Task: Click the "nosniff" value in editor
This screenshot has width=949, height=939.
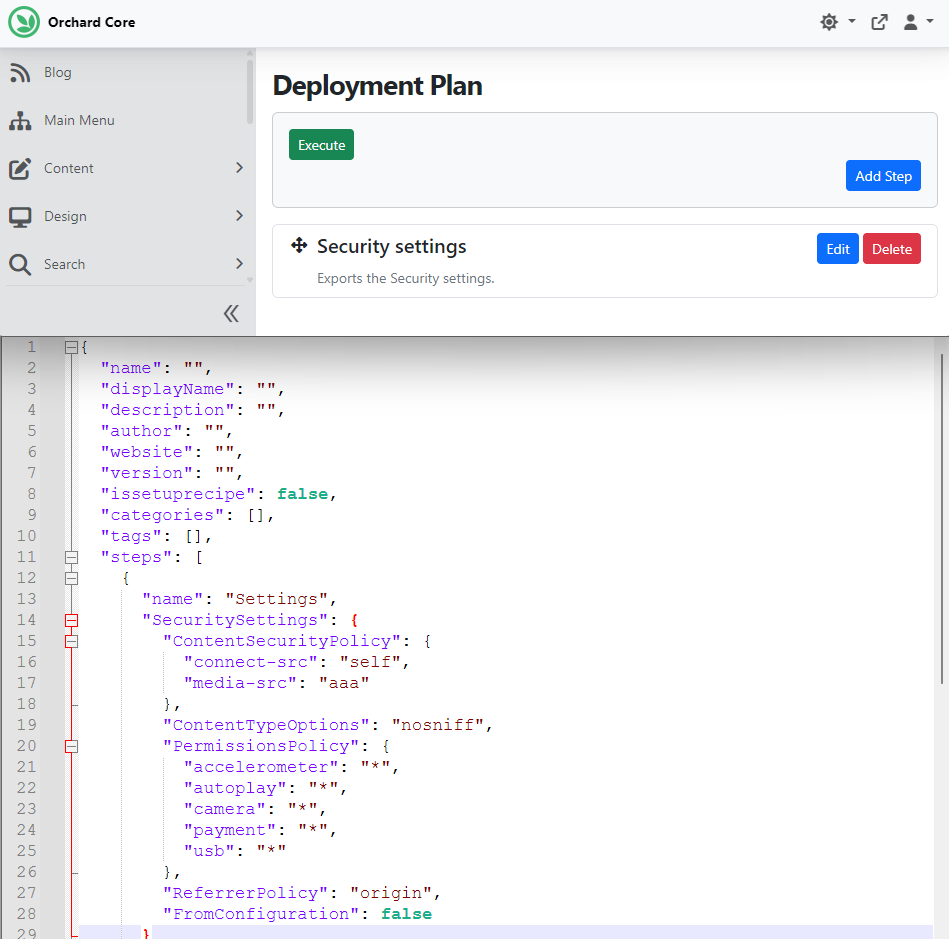Action: click(438, 725)
